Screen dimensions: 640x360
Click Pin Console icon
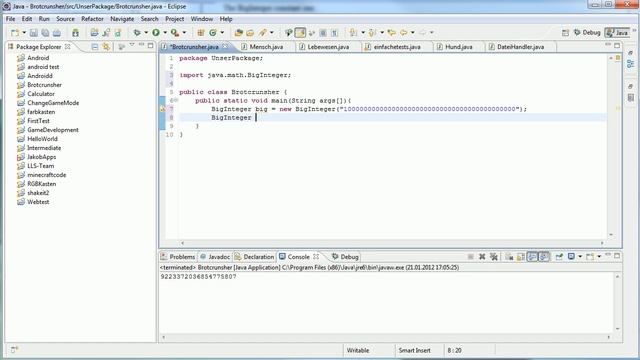[x=559, y=257]
